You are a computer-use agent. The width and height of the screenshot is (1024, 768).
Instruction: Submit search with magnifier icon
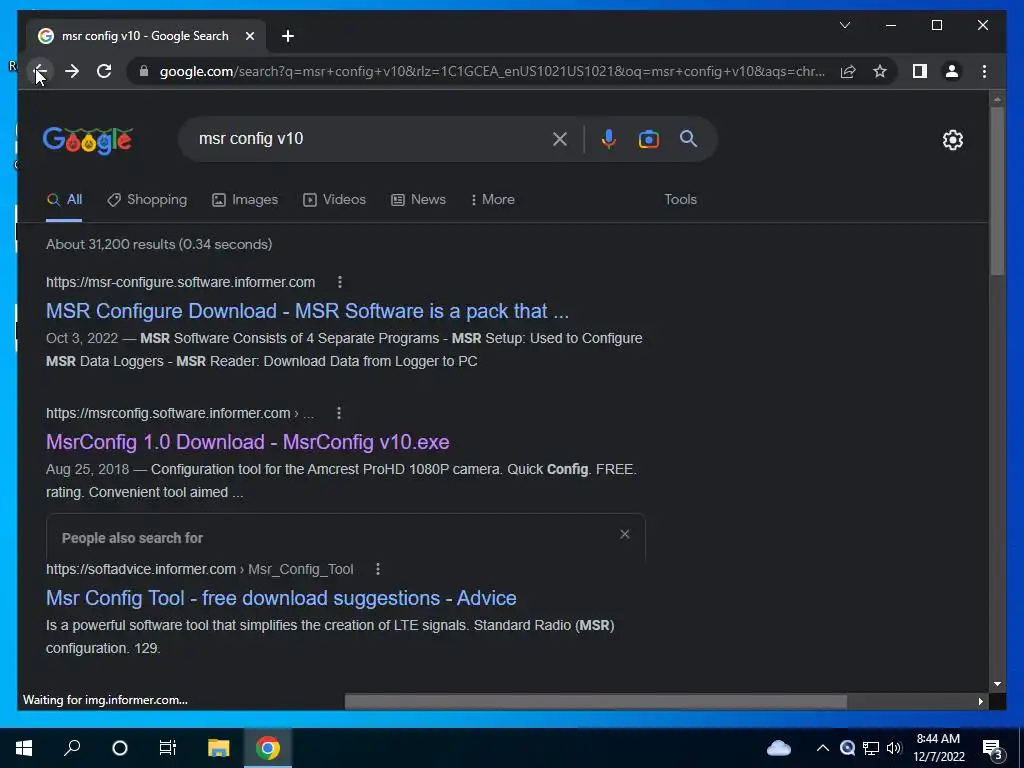pyautogui.click(x=688, y=138)
